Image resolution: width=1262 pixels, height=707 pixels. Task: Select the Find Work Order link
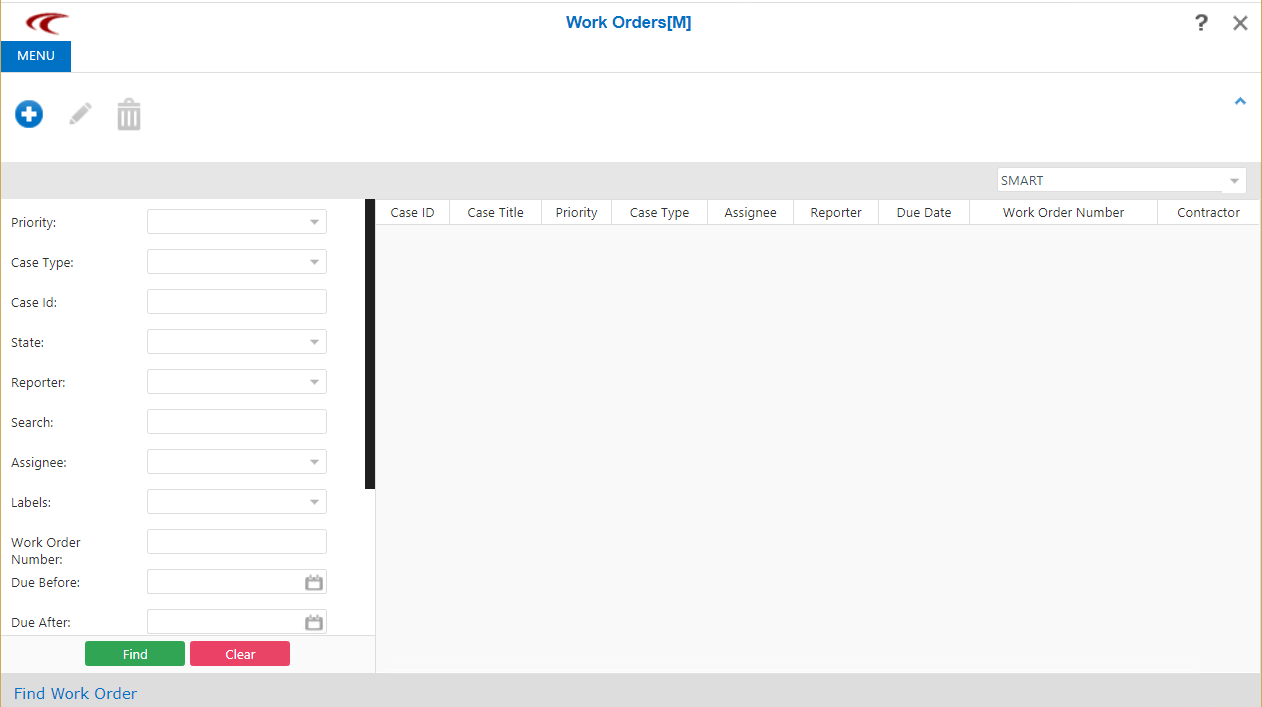coord(75,693)
